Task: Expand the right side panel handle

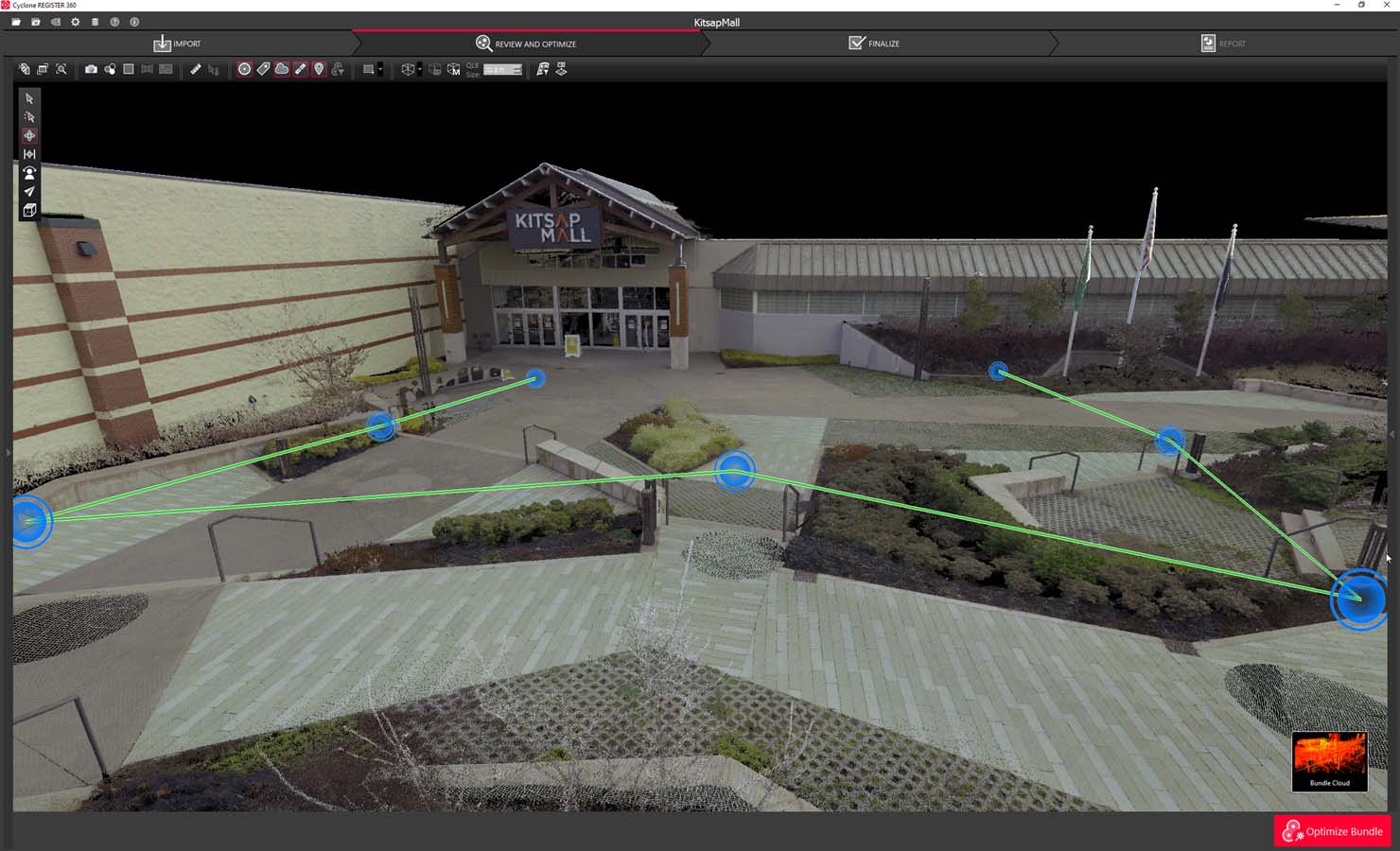Action: (1392, 434)
